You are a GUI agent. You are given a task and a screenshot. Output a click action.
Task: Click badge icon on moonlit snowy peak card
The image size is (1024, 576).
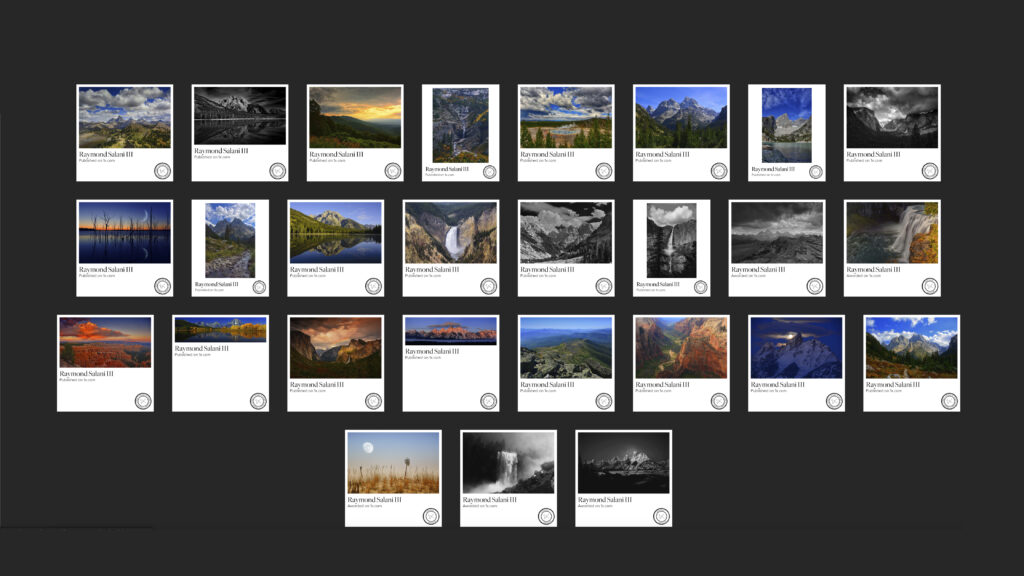[x=834, y=401]
